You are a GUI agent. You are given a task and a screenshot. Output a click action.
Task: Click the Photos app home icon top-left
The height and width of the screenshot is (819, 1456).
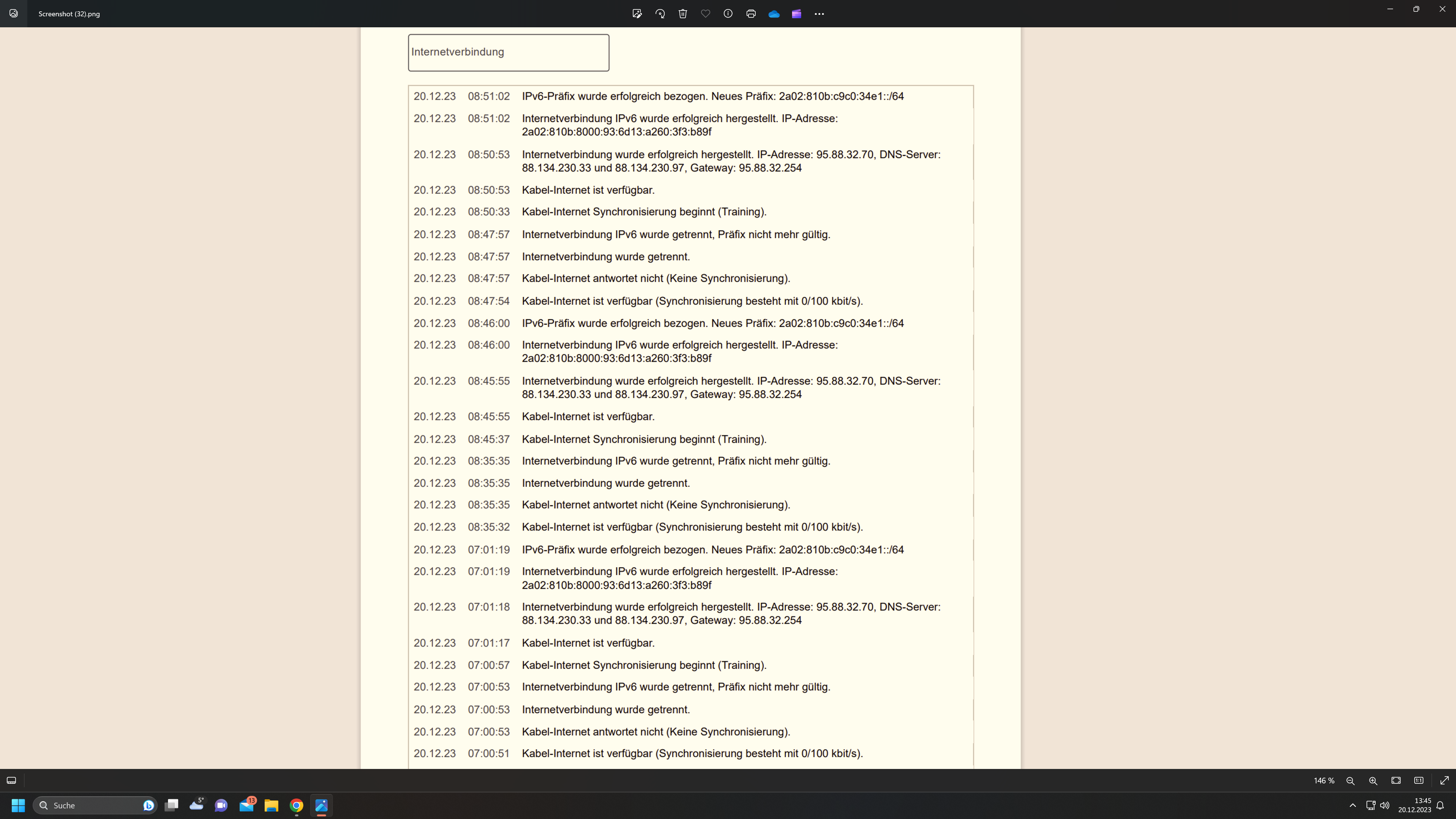pyautogui.click(x=14, y=14)
